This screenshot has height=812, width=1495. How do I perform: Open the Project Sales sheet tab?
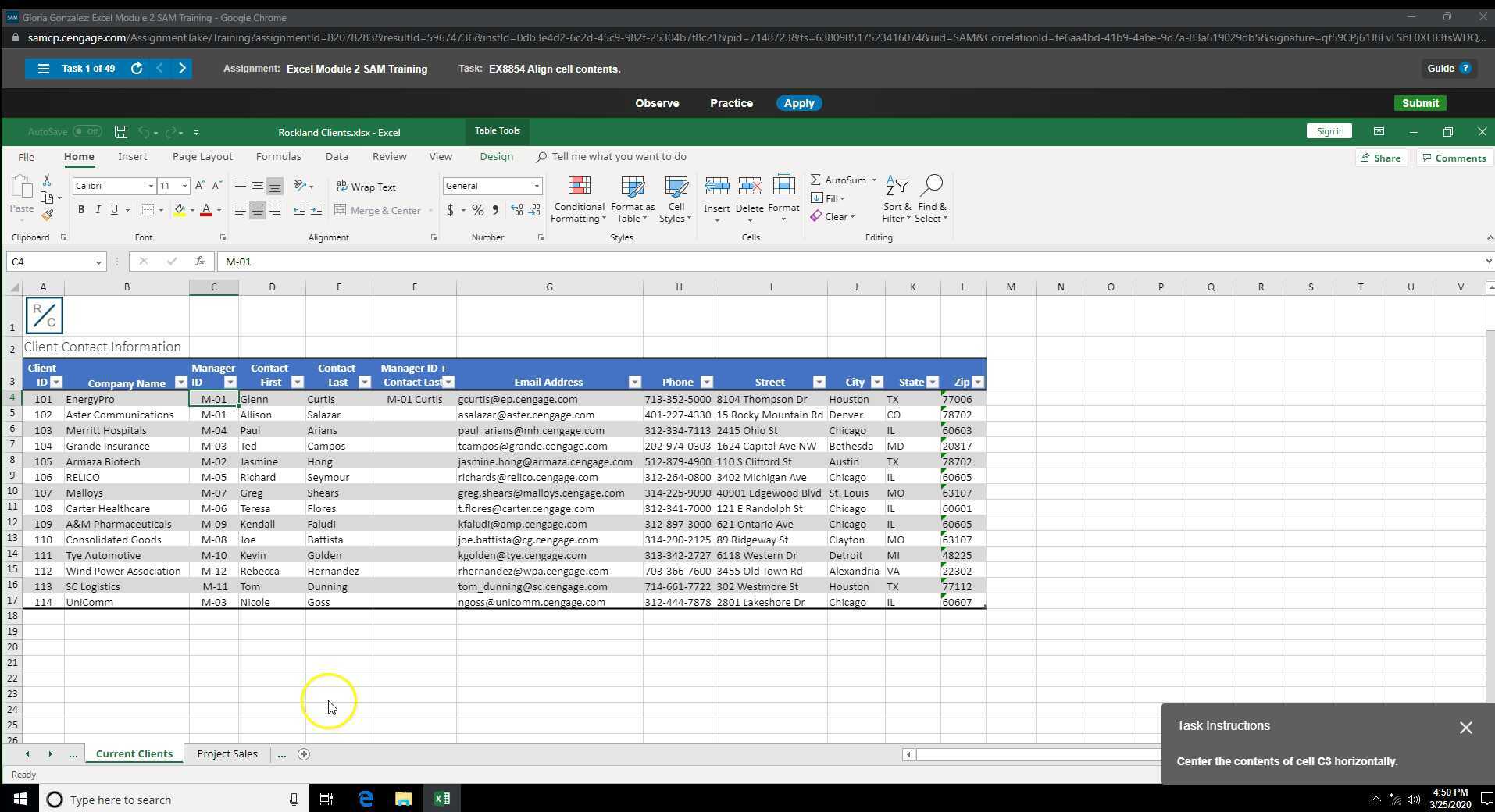(227, 753)
